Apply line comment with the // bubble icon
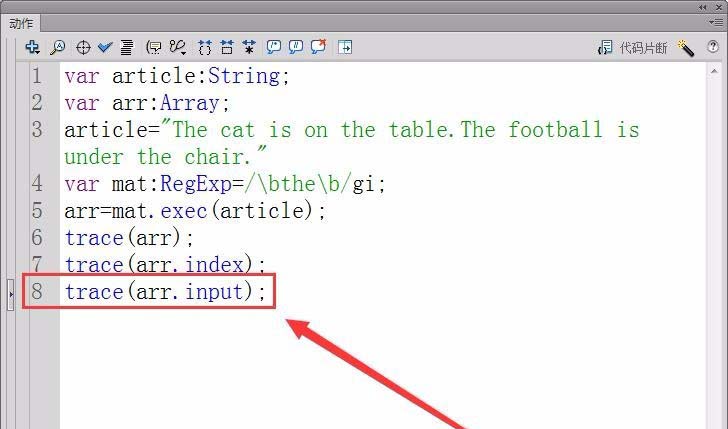This screenshot has height=429, width=728. (296, 47)
